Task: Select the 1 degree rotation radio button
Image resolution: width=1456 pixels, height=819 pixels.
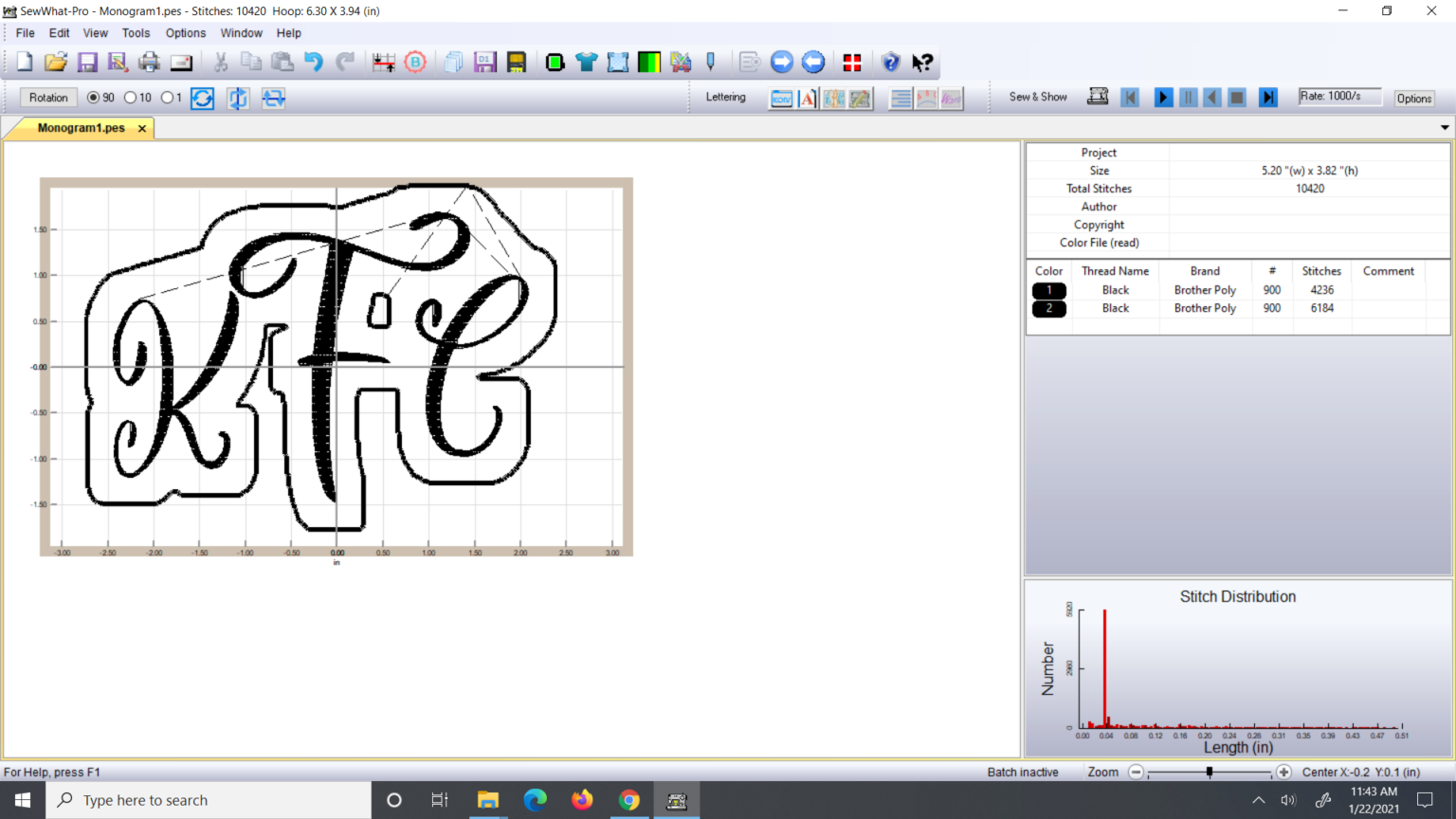Action: [x=167, y=98]
